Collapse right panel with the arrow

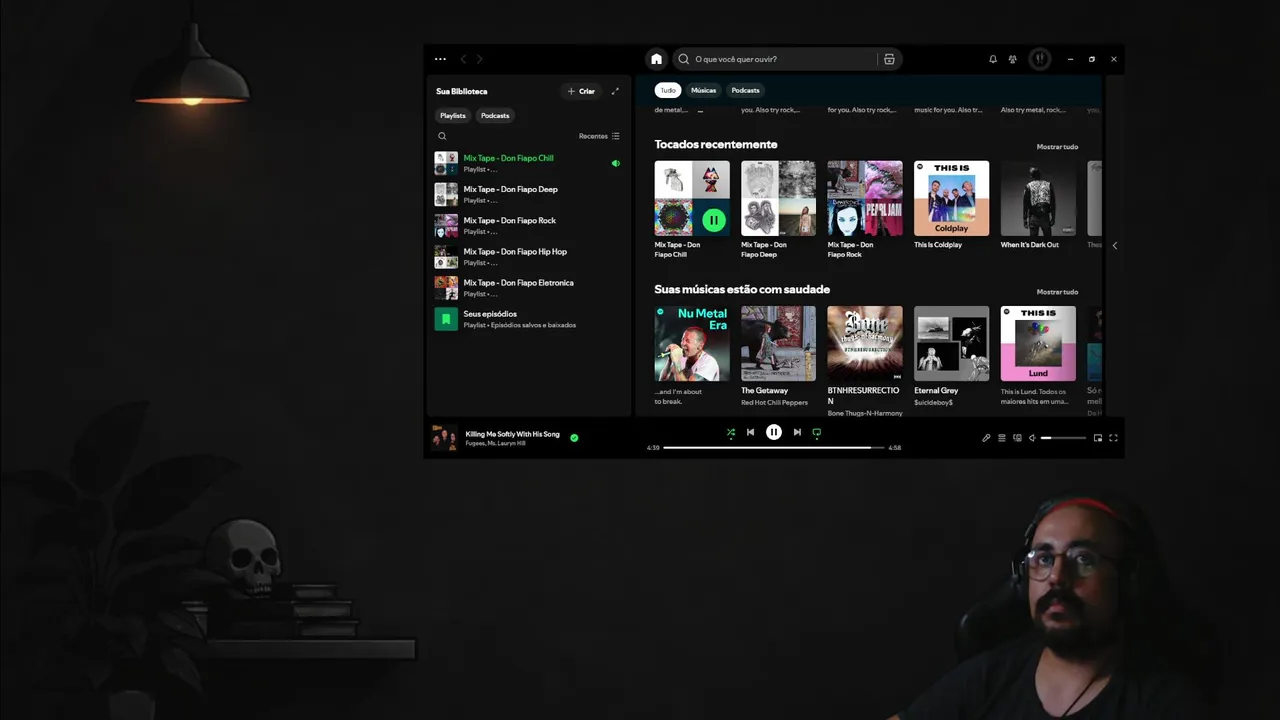(1114, 245)
